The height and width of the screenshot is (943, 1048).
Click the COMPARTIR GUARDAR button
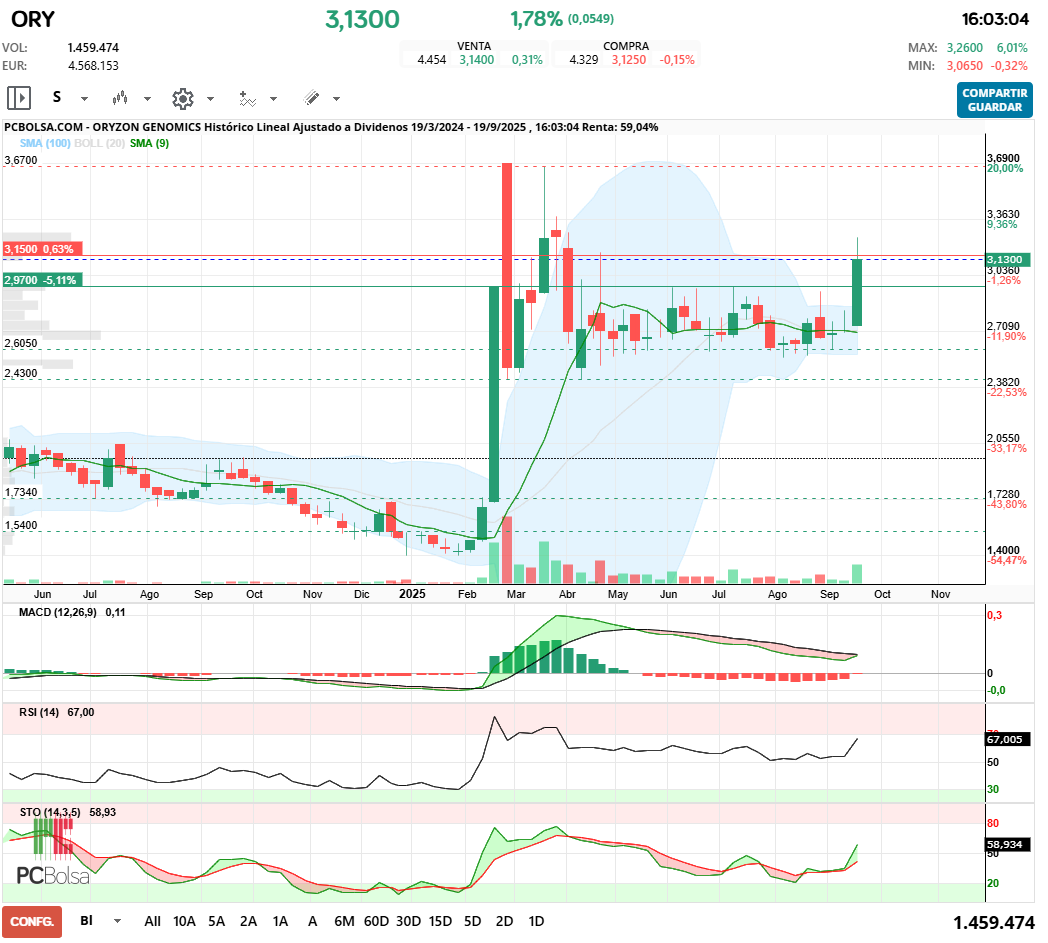pyautogui.click(x=995, y=100)
